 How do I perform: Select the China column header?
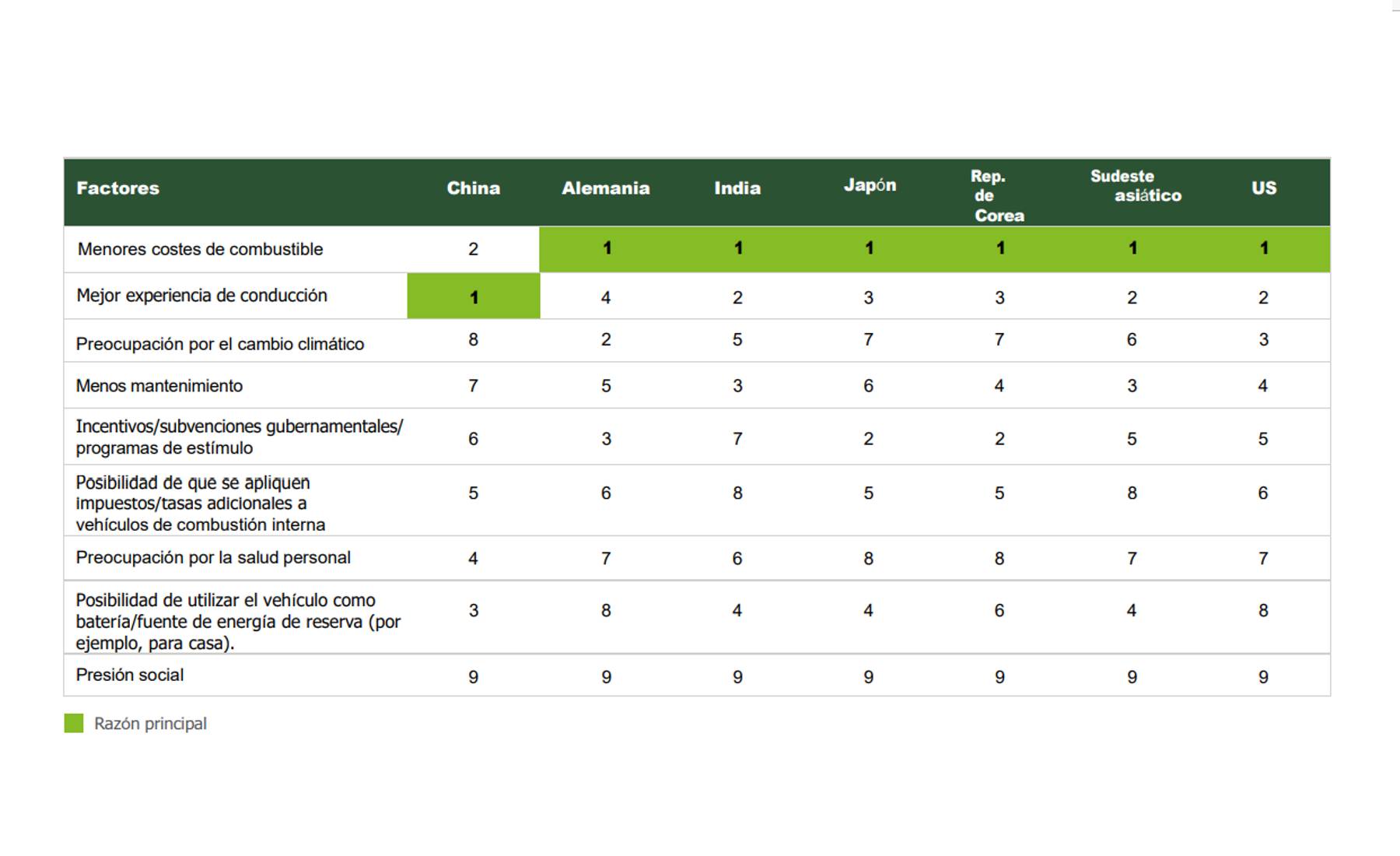click(x=473, y=188)
